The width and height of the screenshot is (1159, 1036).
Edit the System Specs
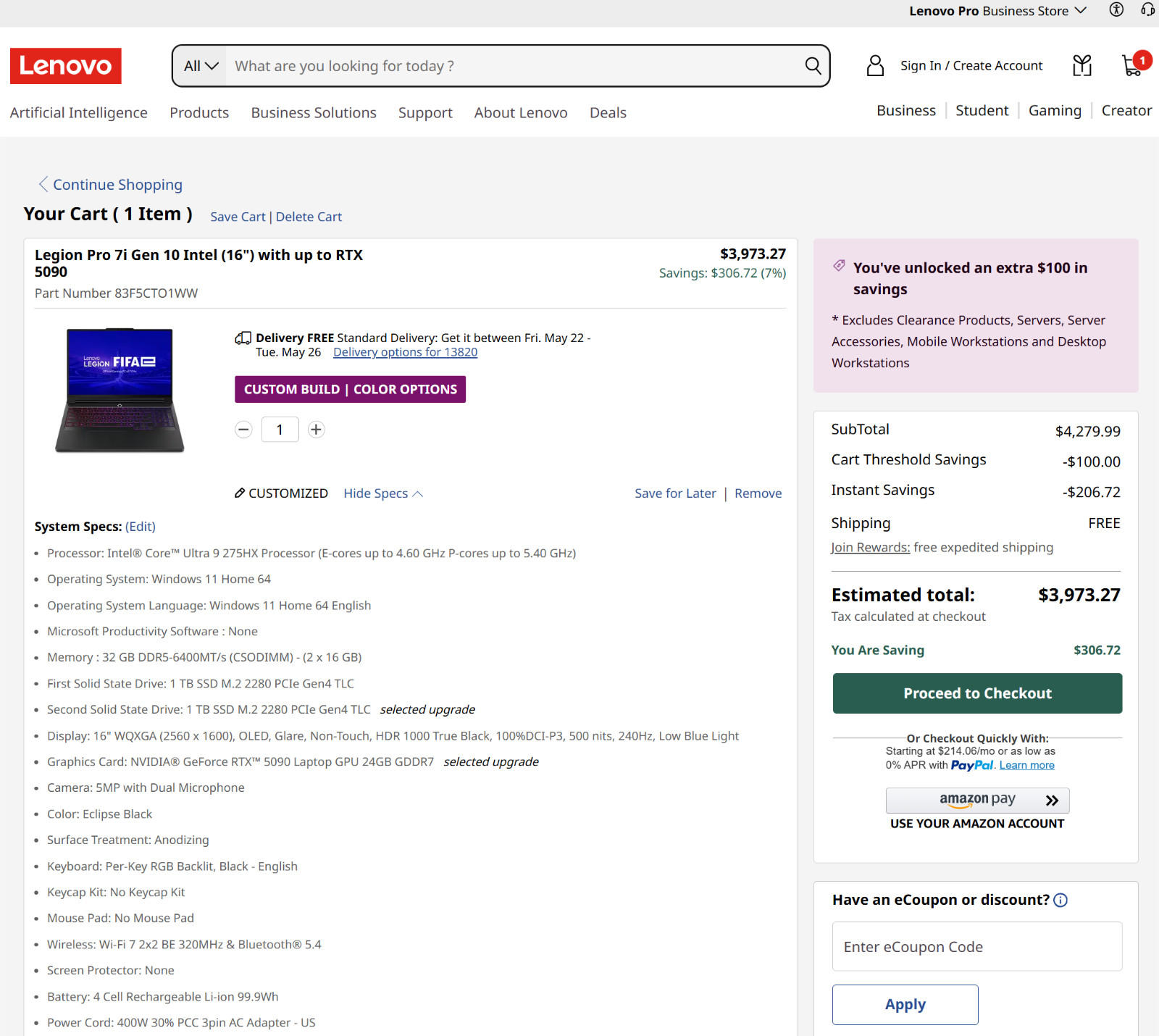(x=141, y=527)
